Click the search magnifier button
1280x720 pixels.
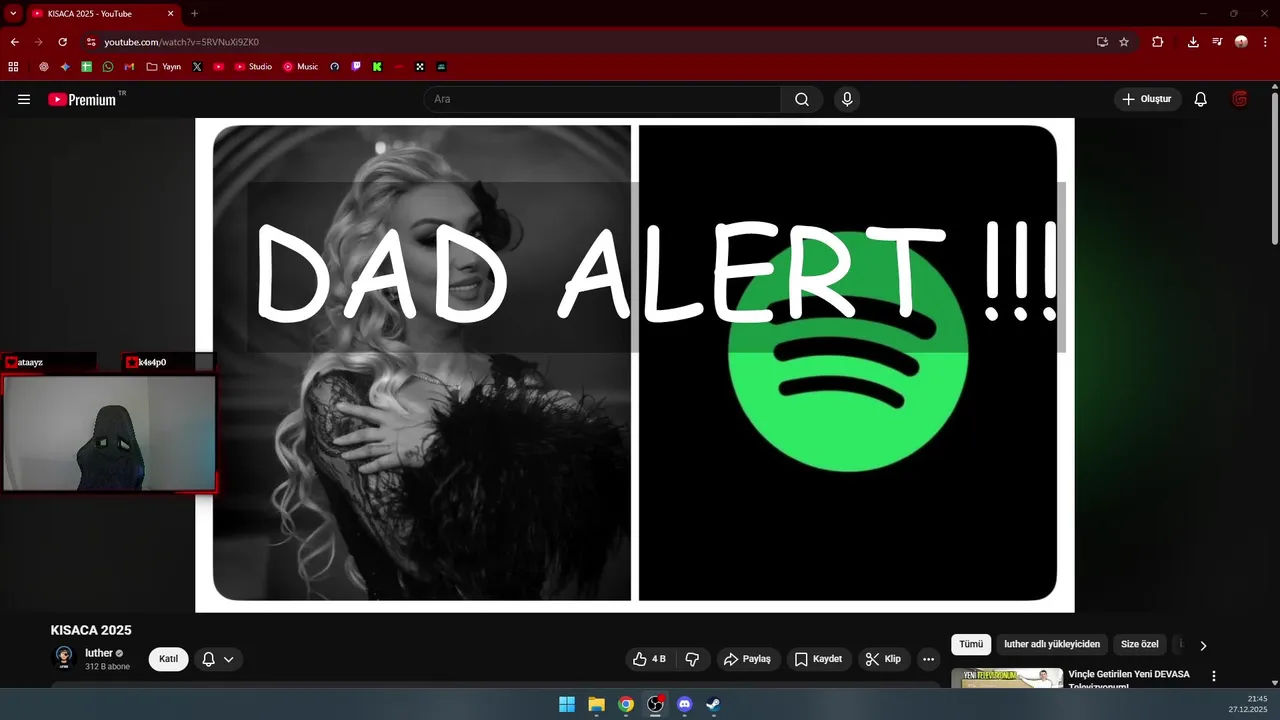(802, 99)
